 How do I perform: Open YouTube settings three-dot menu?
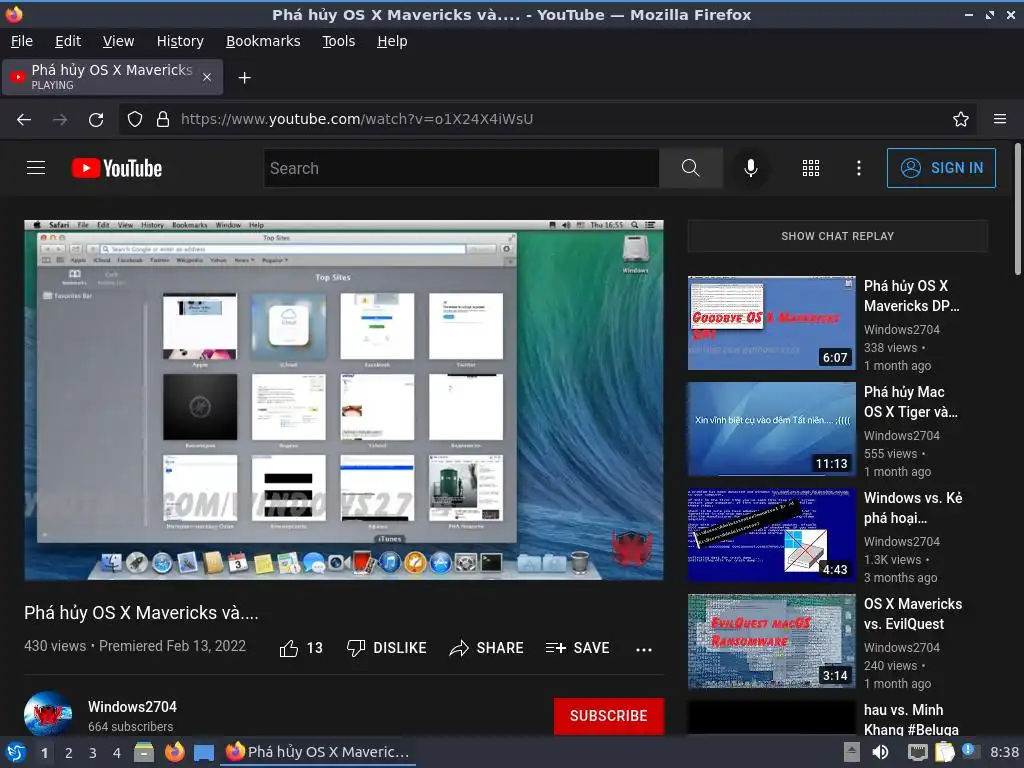(859, 168)
